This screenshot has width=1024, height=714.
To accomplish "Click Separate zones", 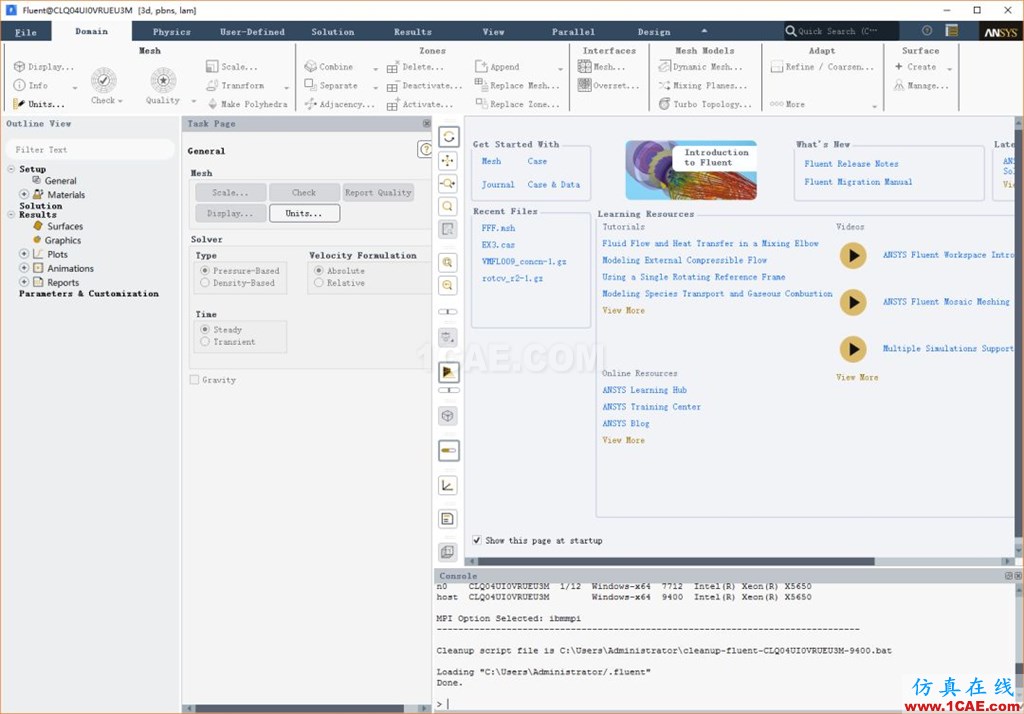I will (331, 86).
